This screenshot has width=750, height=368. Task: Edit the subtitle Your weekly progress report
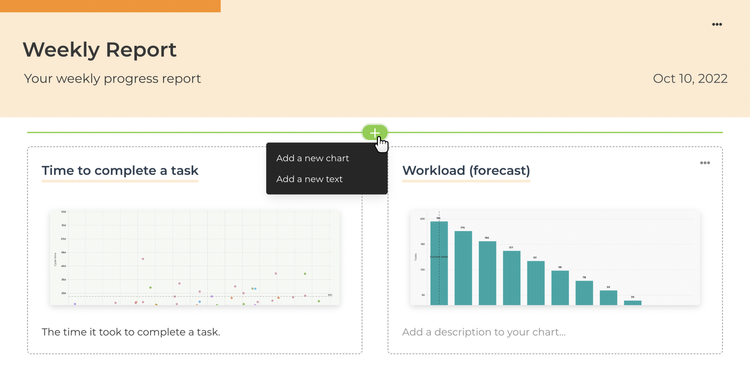click(x=112, y=78)
